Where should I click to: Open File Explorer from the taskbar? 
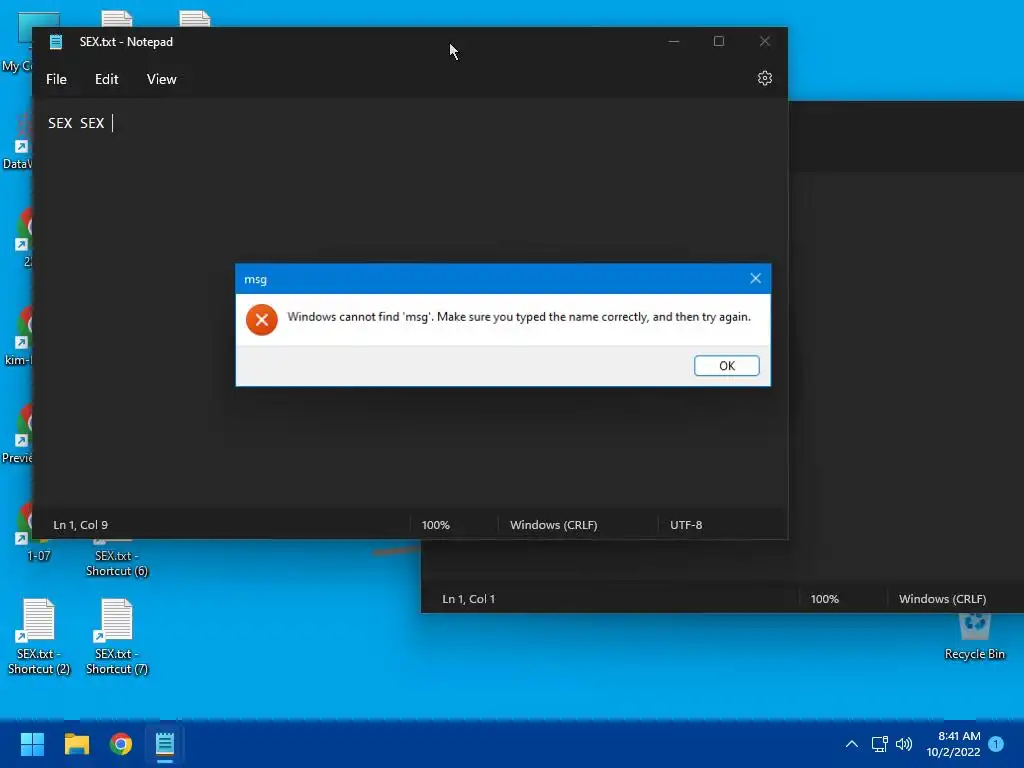pyautogui.click(x=76, y=744)
